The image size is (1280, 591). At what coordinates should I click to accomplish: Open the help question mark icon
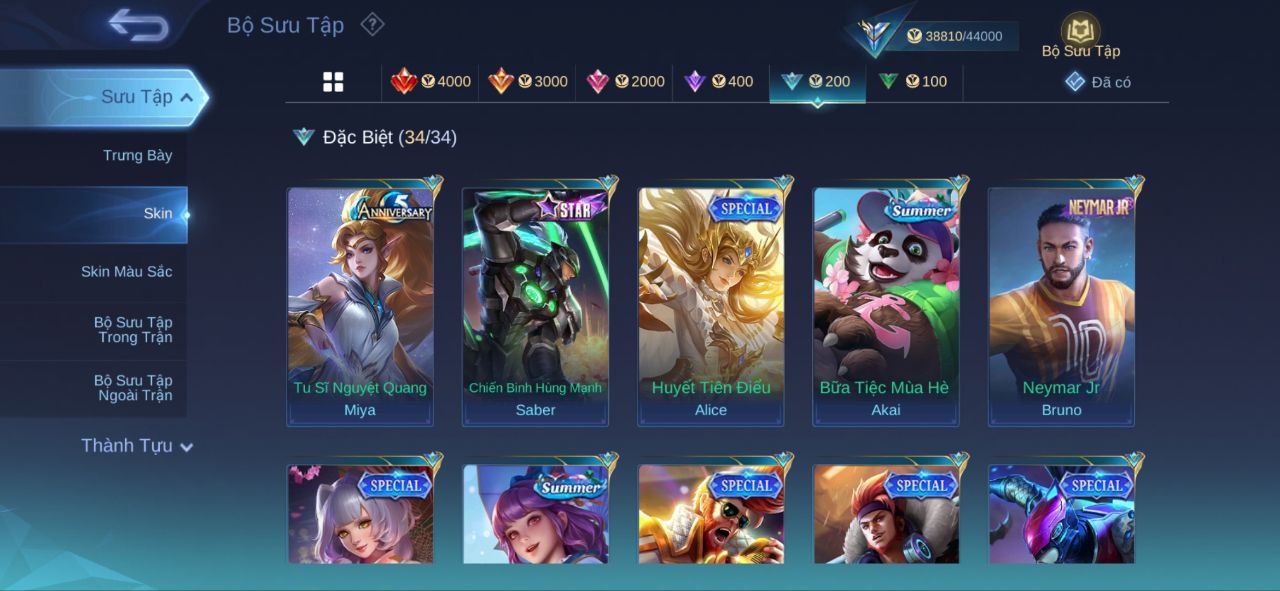tap(372, 24)
